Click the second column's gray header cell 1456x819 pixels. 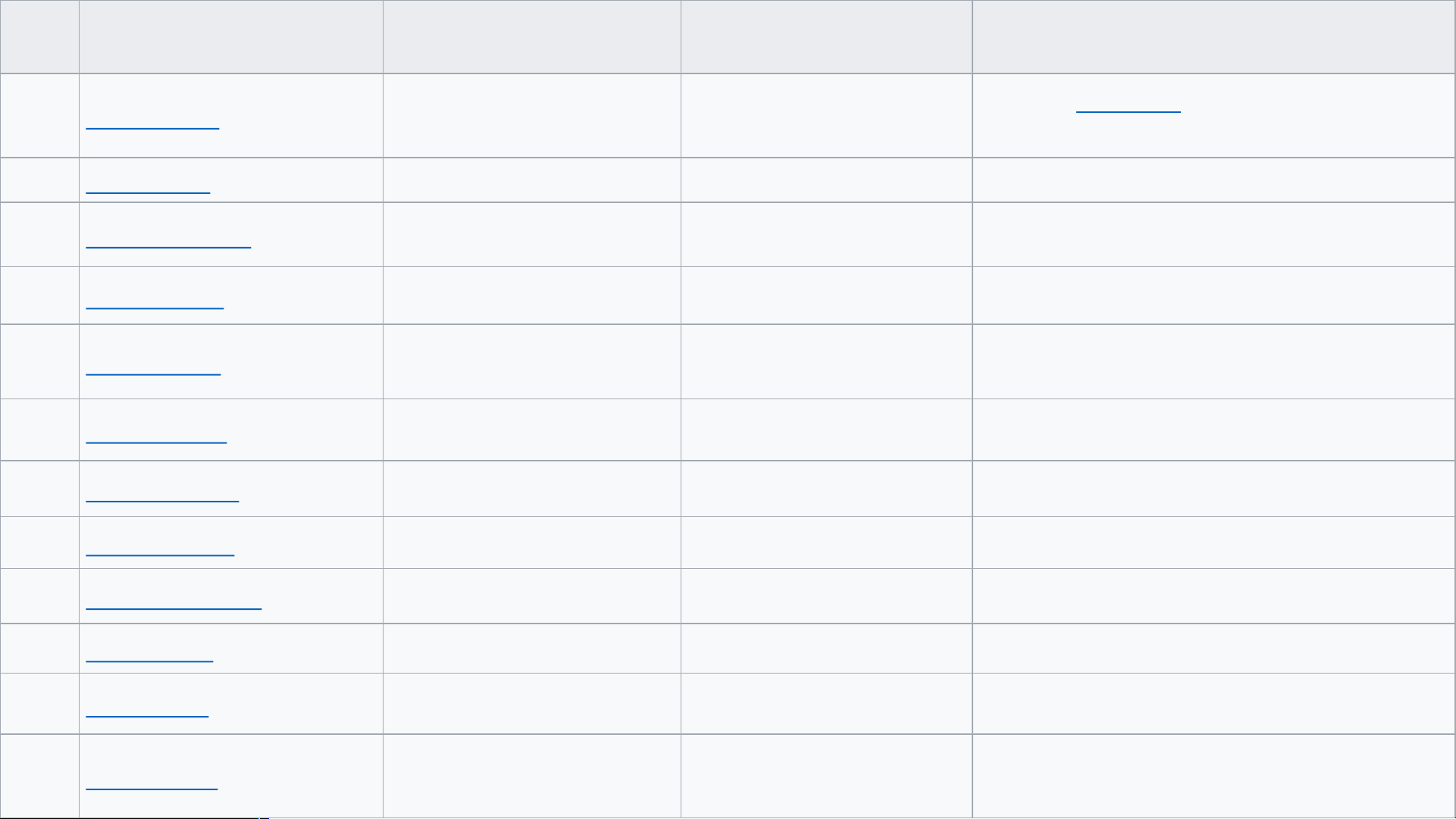pyautogui.click(x=230, y=36)
